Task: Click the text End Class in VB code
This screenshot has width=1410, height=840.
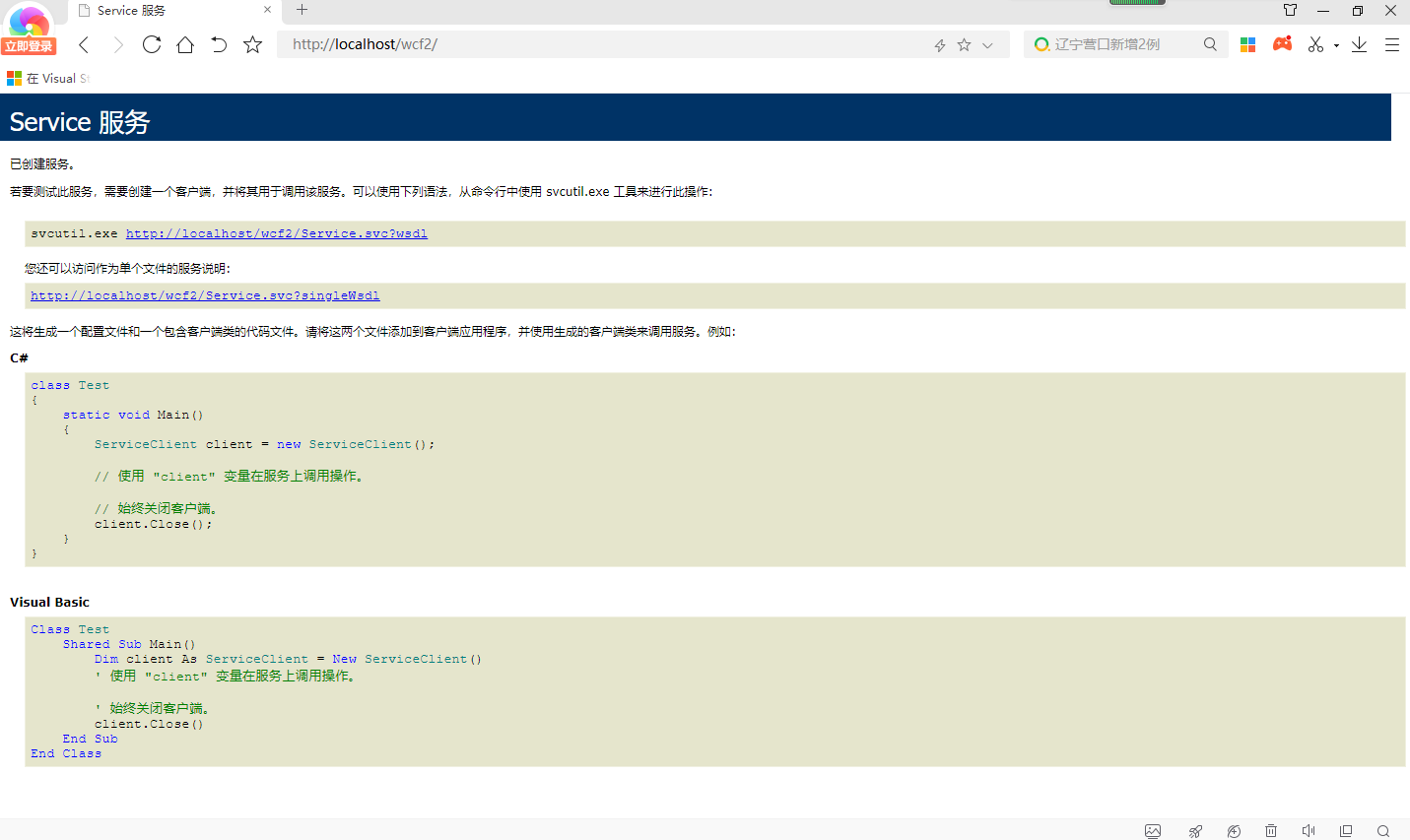Action: [x=66, y=753]
